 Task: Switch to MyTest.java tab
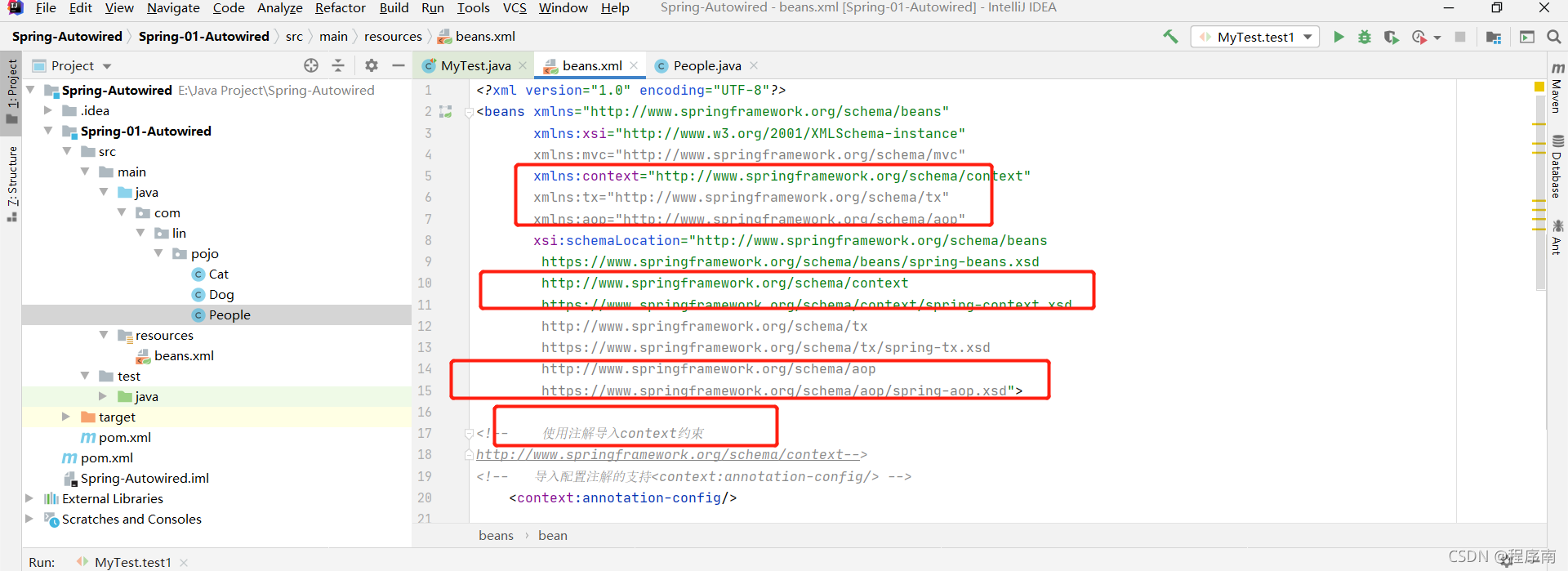pos(476,65)
